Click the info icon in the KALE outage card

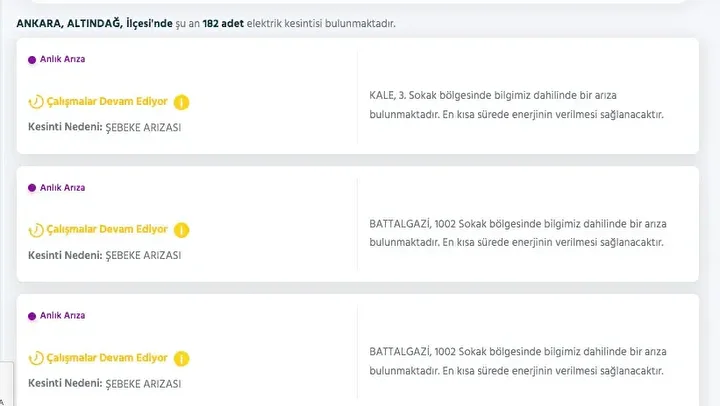(x=182, y=102)
